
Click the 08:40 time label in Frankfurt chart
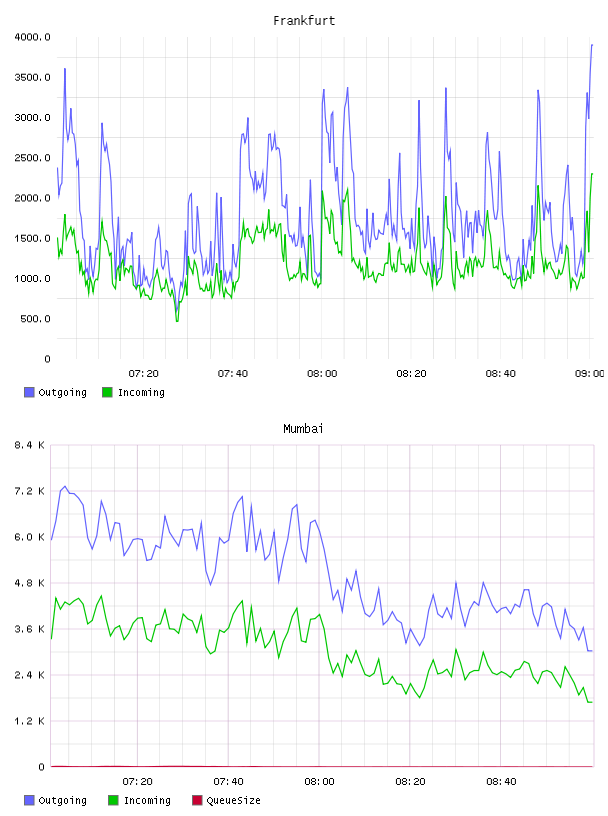coord(501,374)
